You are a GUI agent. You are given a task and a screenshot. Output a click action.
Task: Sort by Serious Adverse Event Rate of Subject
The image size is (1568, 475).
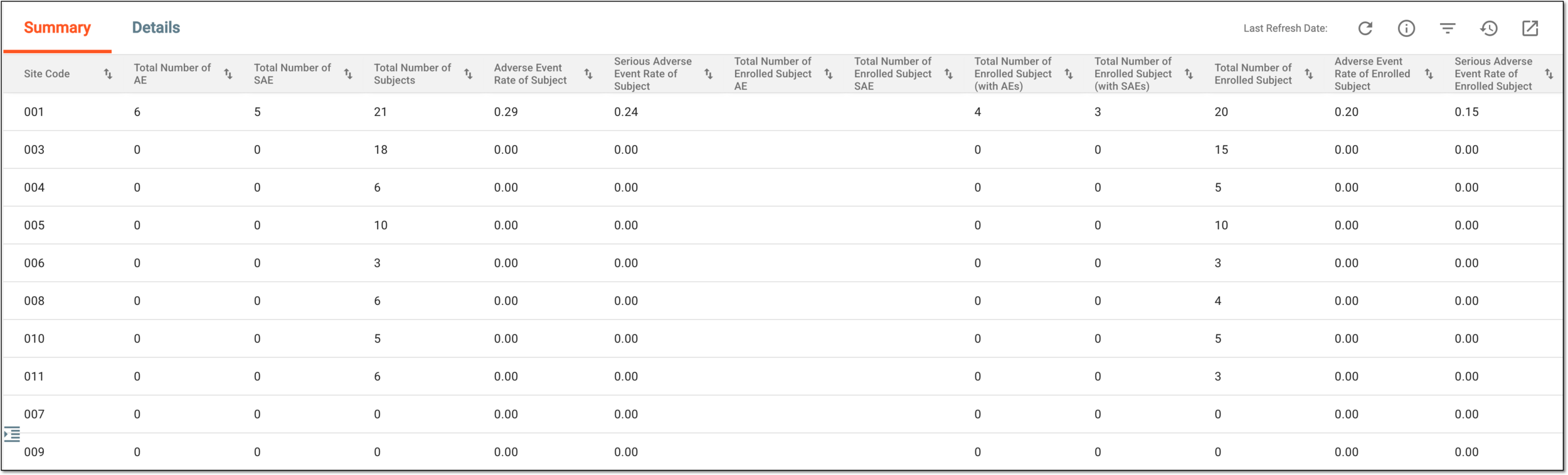pyautogui.click(x=709, y=74)
